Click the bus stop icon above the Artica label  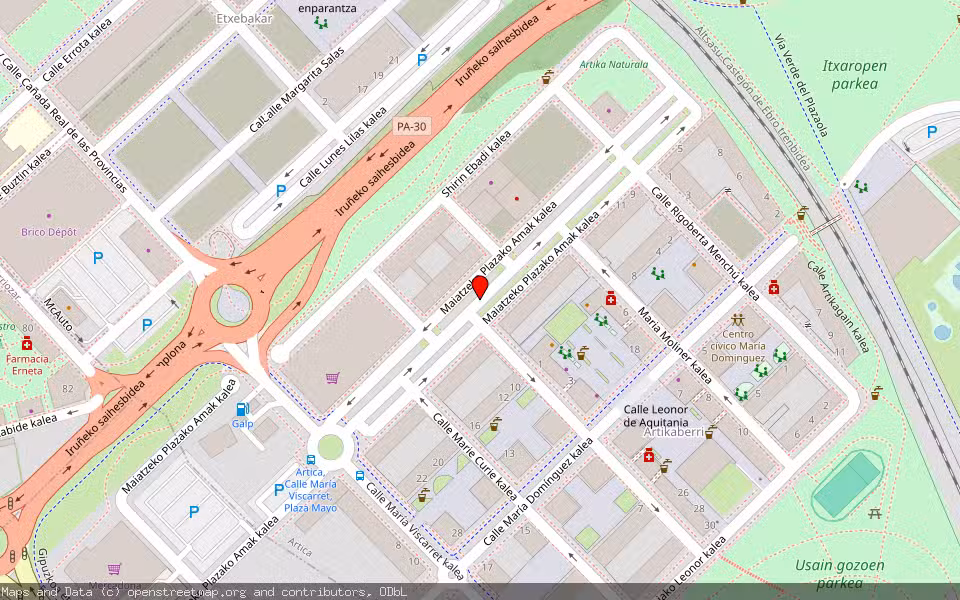[x=310, y=459]
